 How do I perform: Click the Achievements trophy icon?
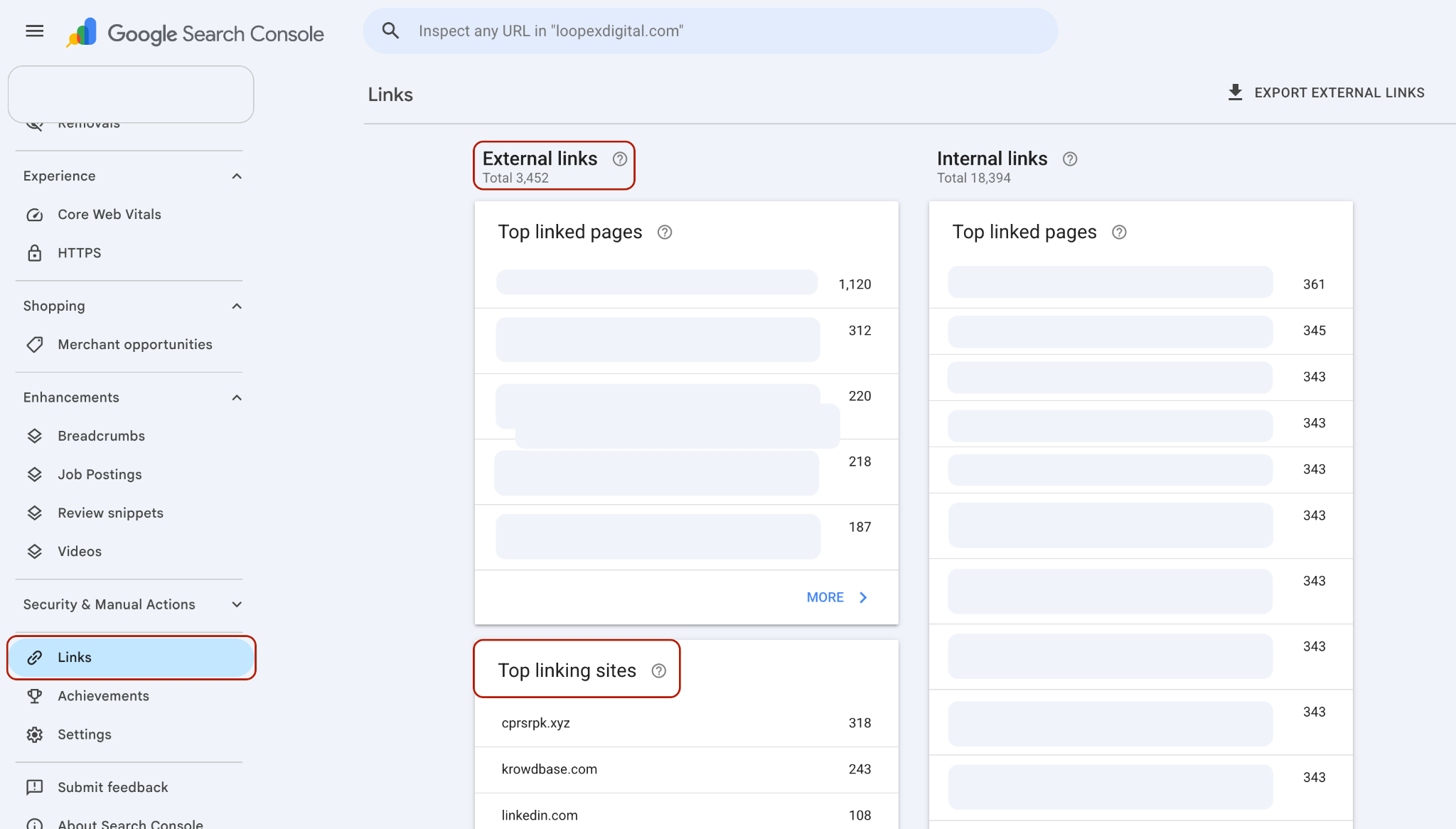[34, 696]
